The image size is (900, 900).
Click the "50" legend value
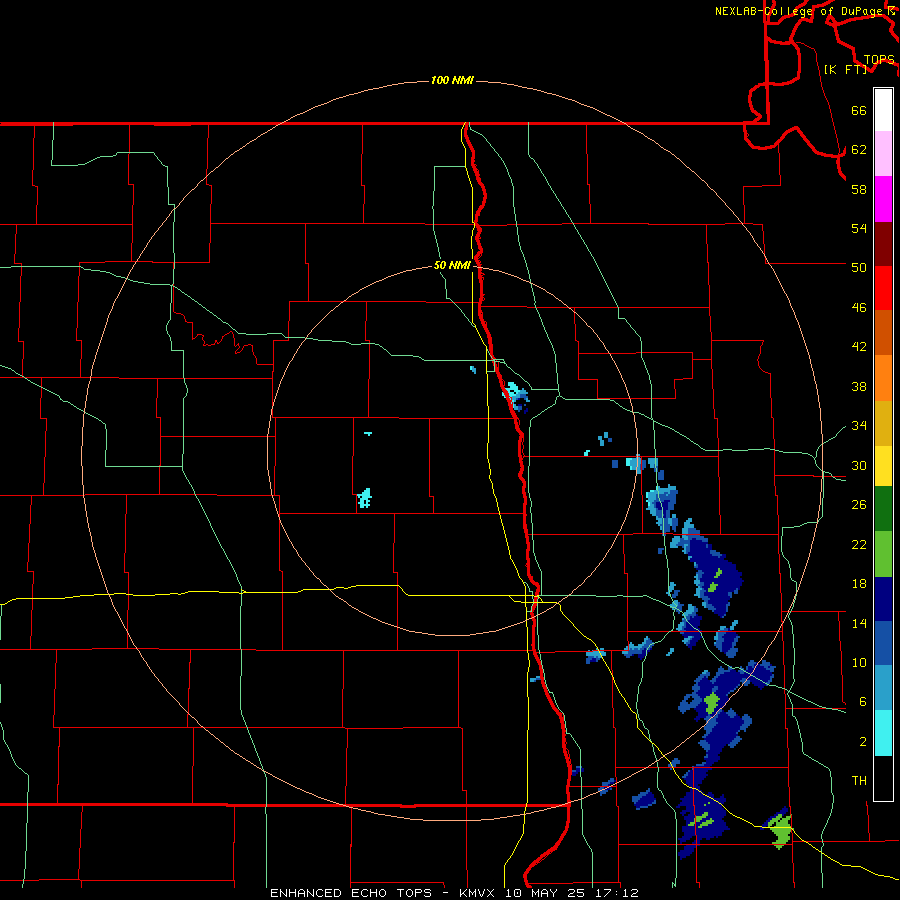click(859, 267)
